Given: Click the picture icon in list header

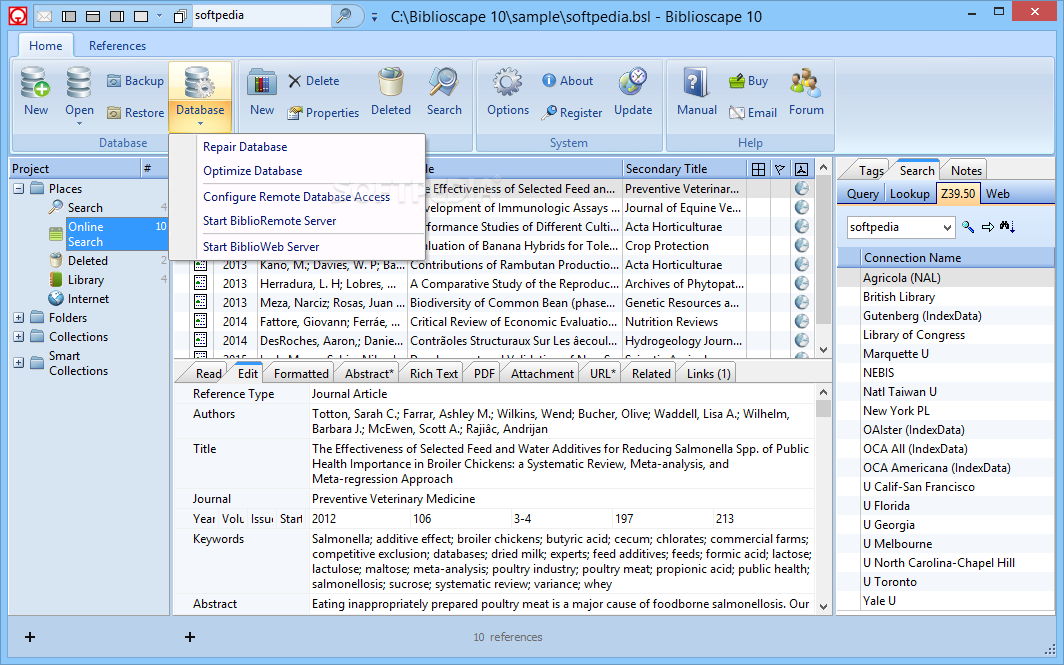Looking at the screenshot, I should pos(801,169).
